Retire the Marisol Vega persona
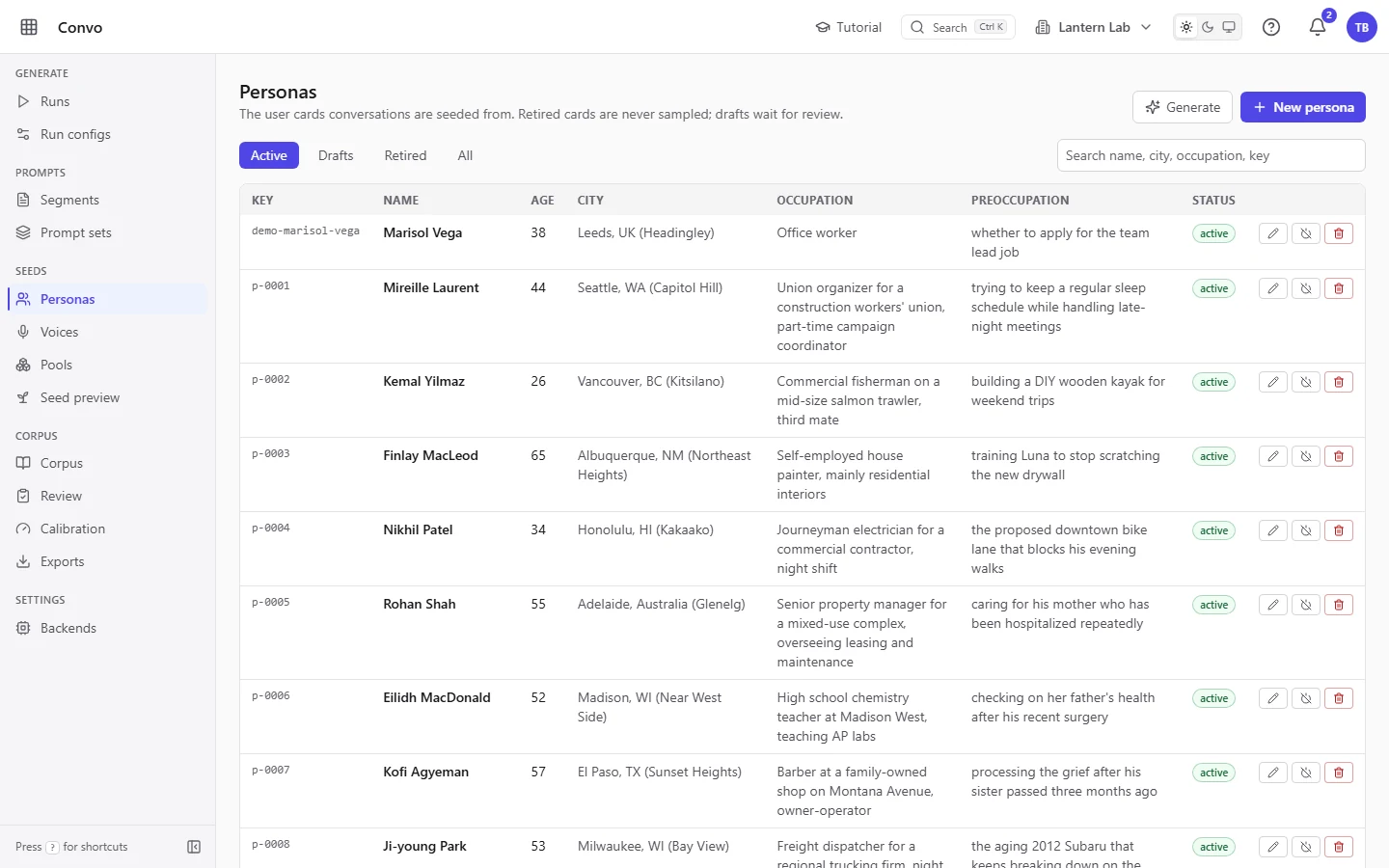 click(1306, 233)
